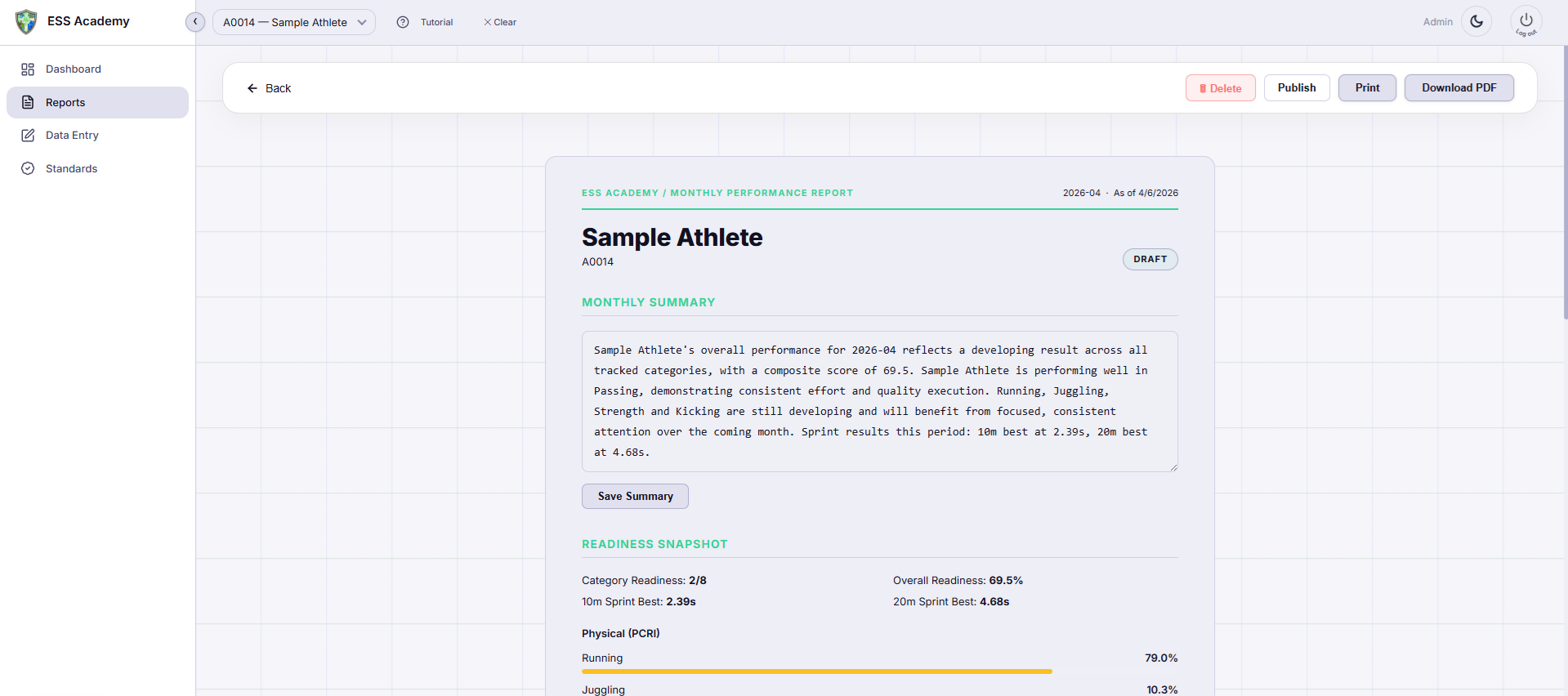The image size is (1568, 696).
Task: Click the Sample Athlete report heading
Action: [x=672, y=237]
